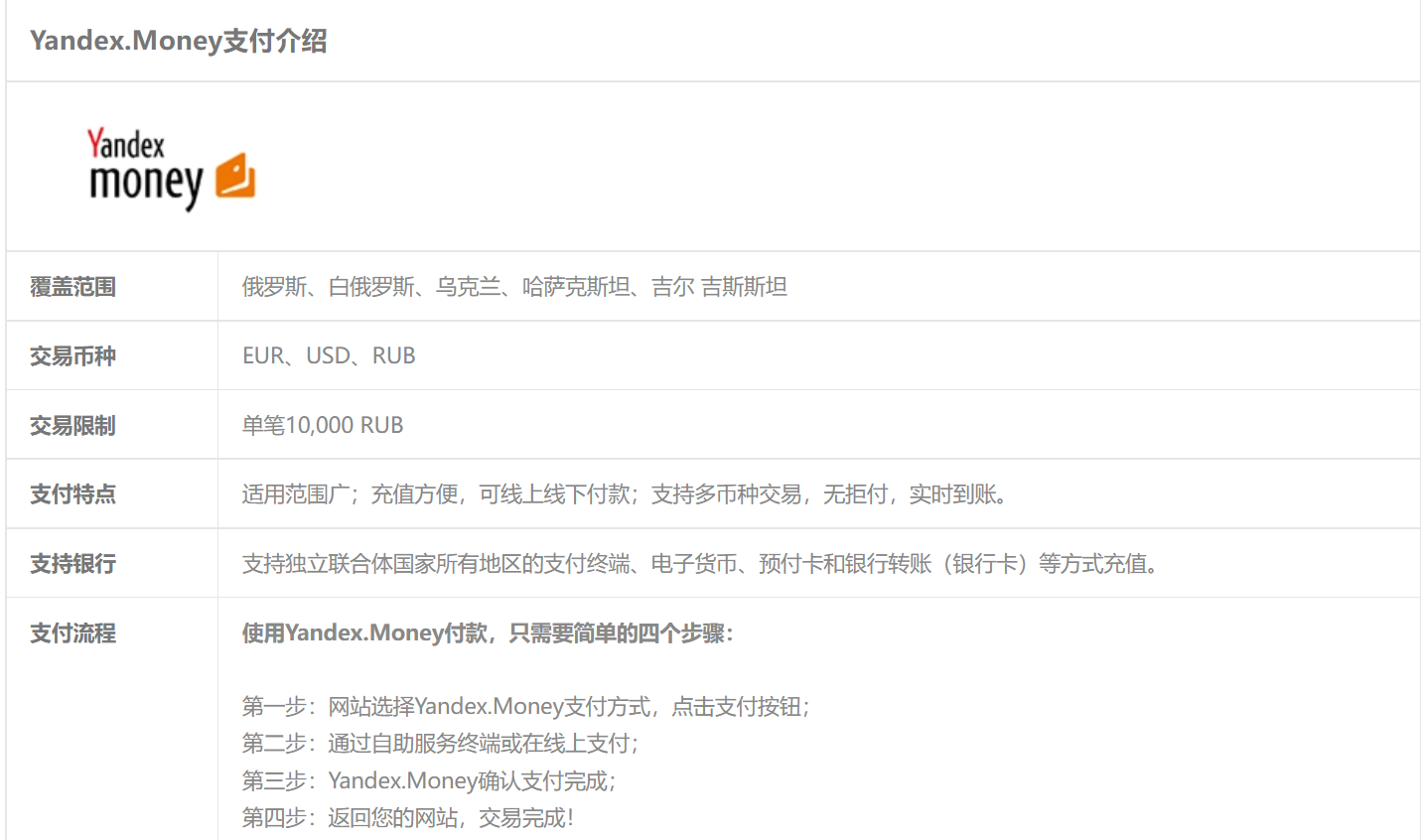1424x840 pixels.
Task: Click the '单笔10,000 RUB' limit value
Action: 323,425
